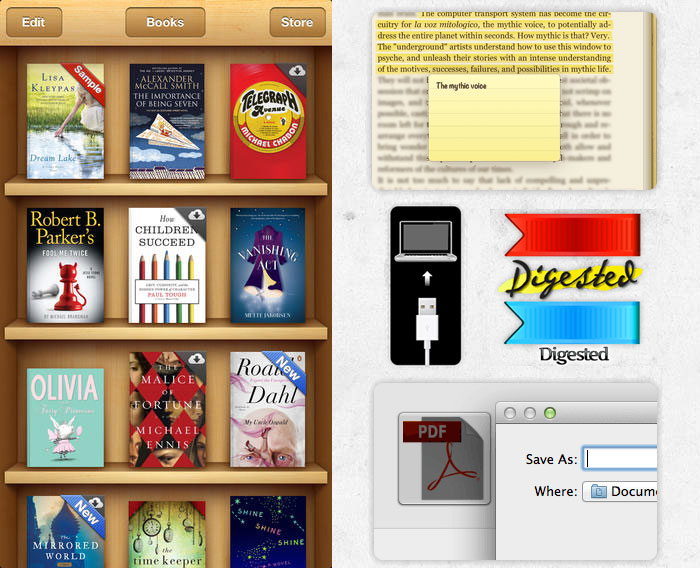Open The Importance of Being Seven book
The image size is (700, 568).
pyautogui.click(x=167, y=121)
